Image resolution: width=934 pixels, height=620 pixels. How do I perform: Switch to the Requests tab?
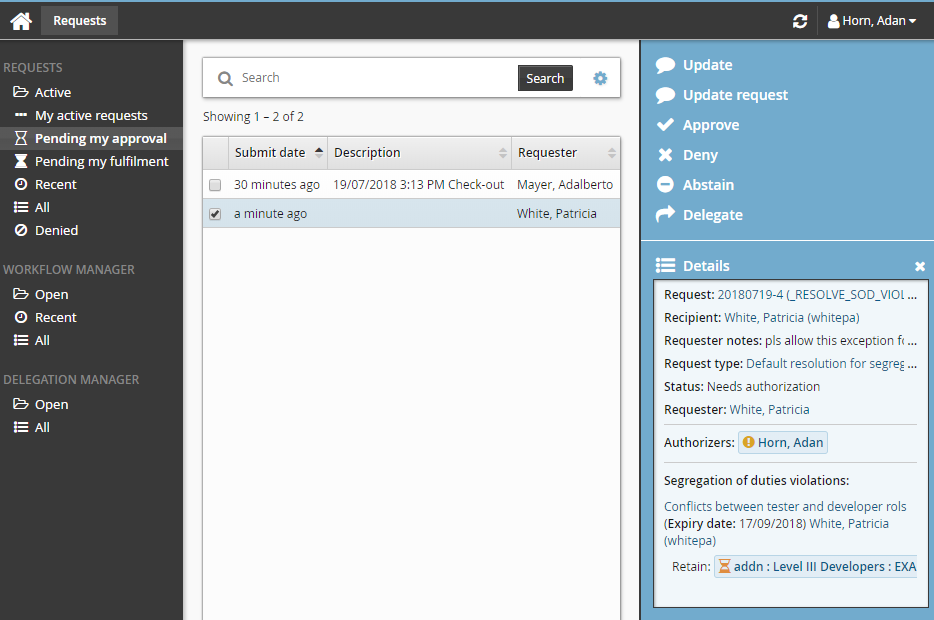coord(79,20)
